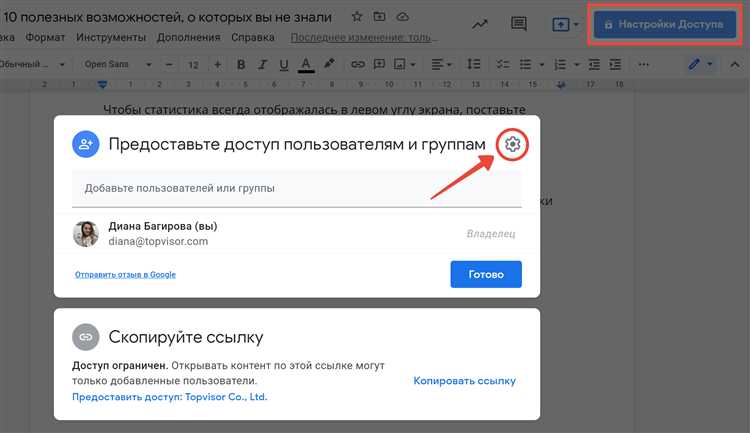Click the Владелец role label
750x433 pixels.
pyautogui.click(x=491, y=233)
